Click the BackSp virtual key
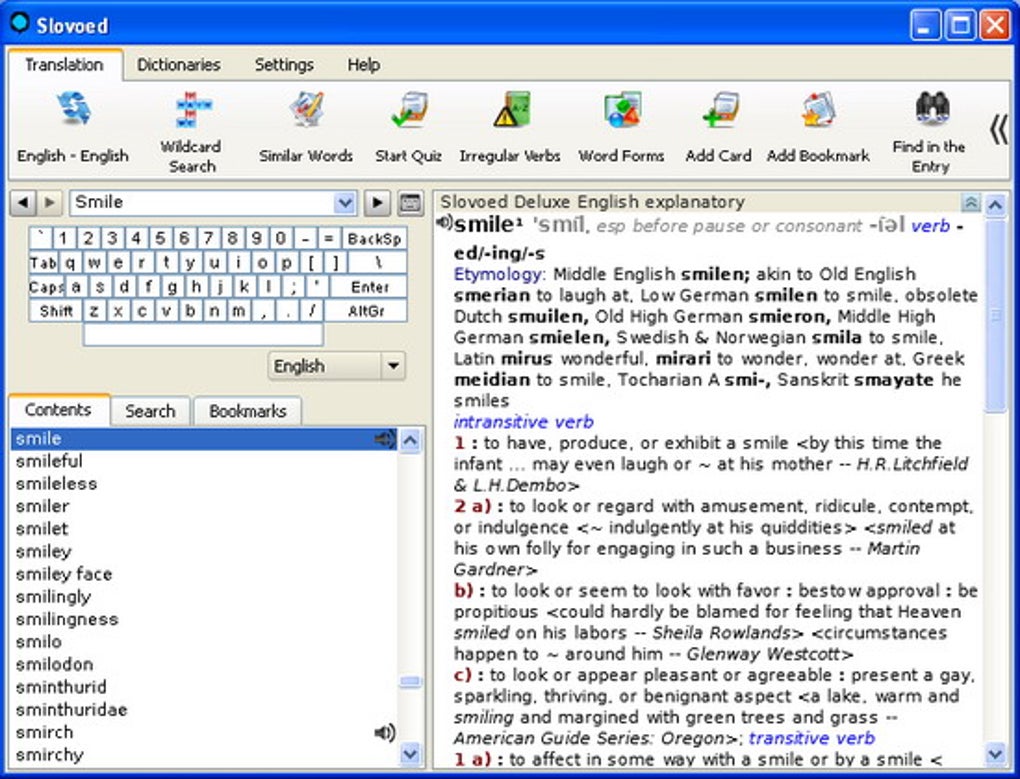 pos(374,239)
